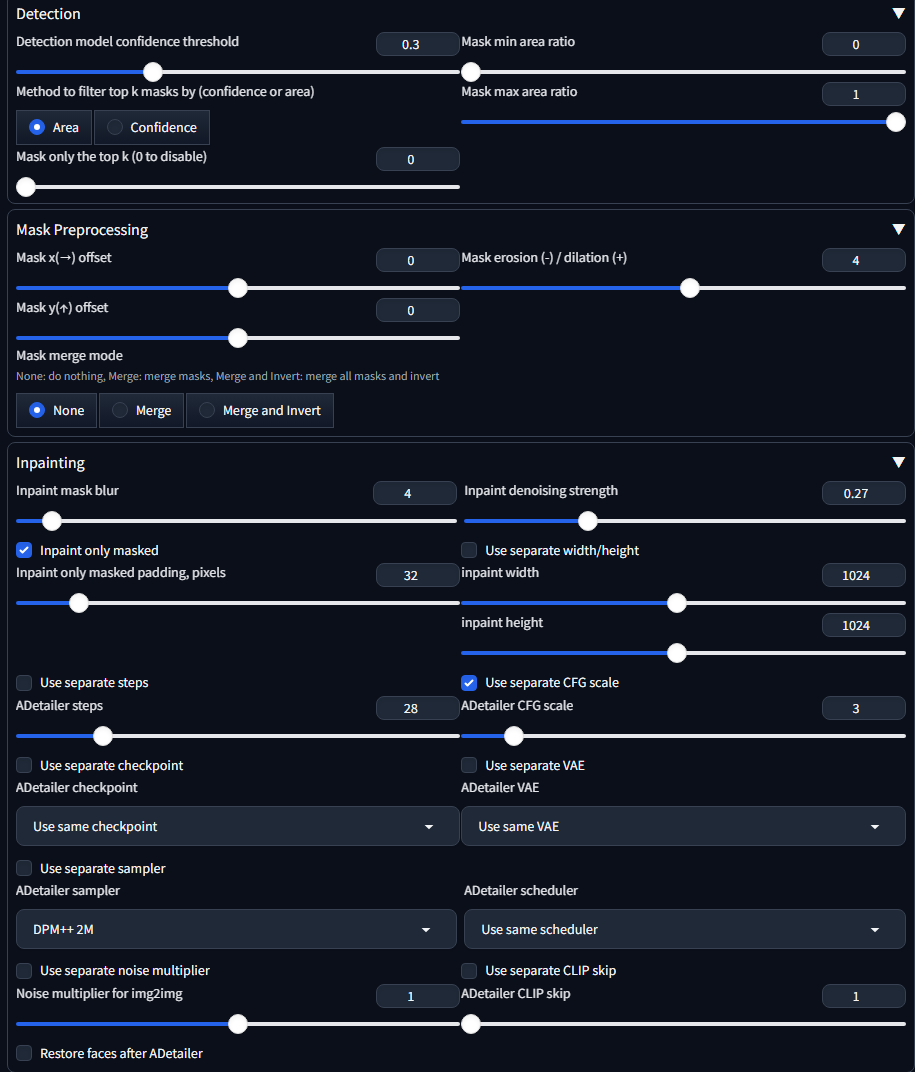This screenshot has height=1072, width=915.
Task: Click the inpaint height value field
Action: point(863,625)
